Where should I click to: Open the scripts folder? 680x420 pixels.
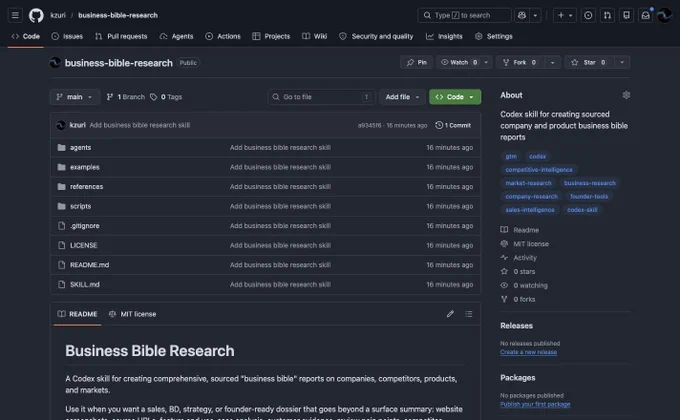coord(80,206)
